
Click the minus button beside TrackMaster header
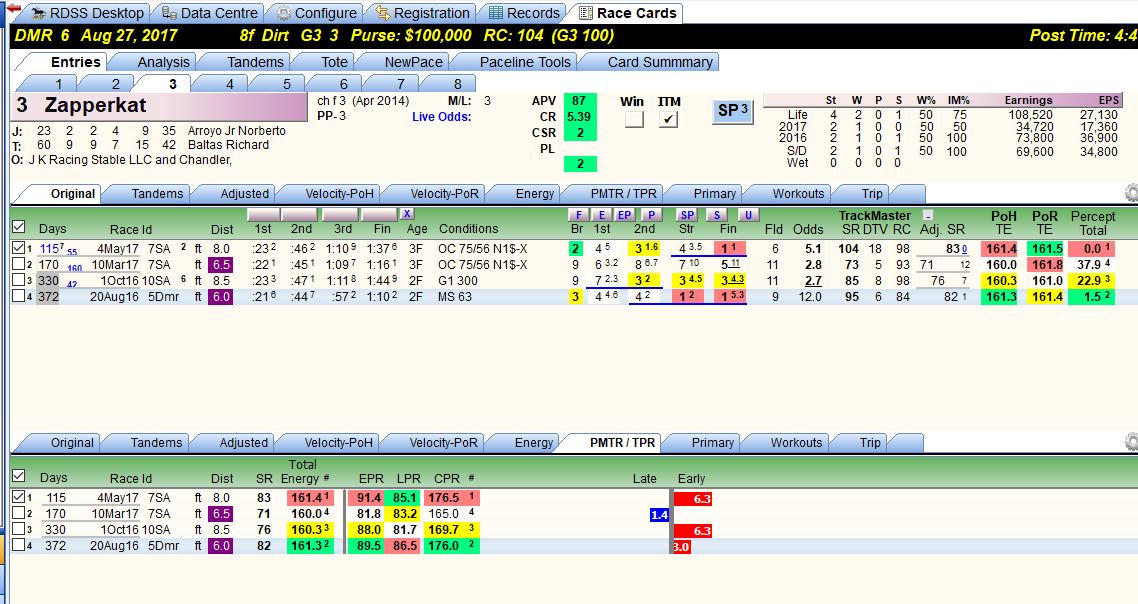(928, 216)
